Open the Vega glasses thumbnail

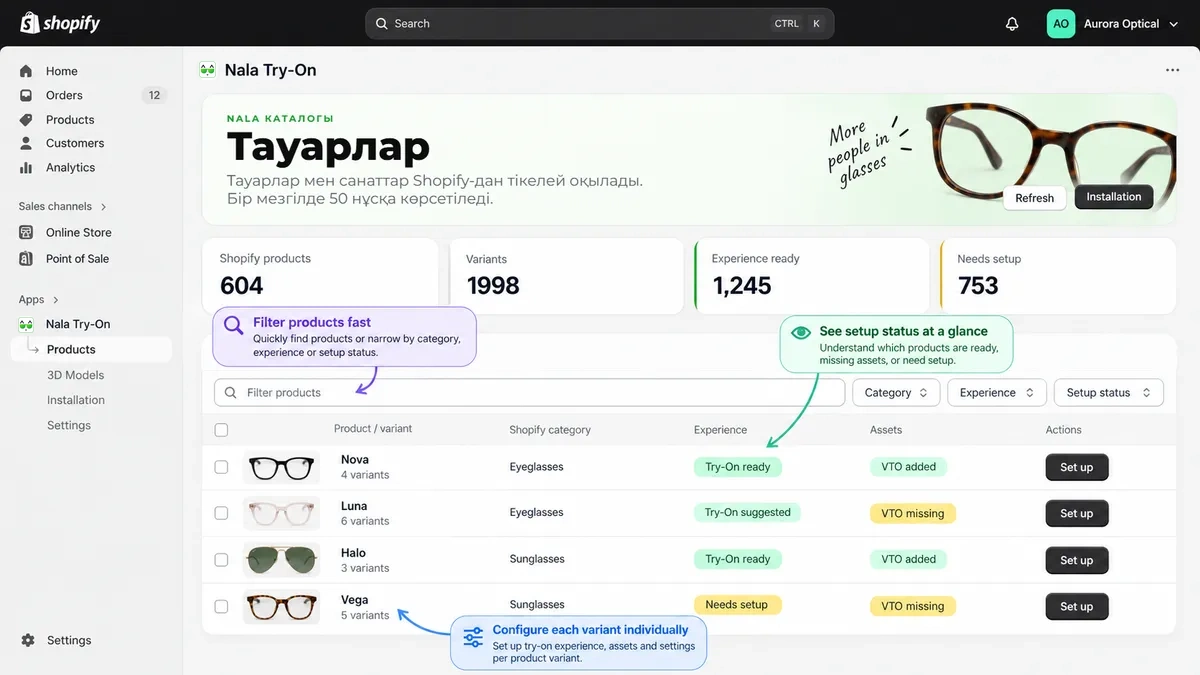(282, 606)
